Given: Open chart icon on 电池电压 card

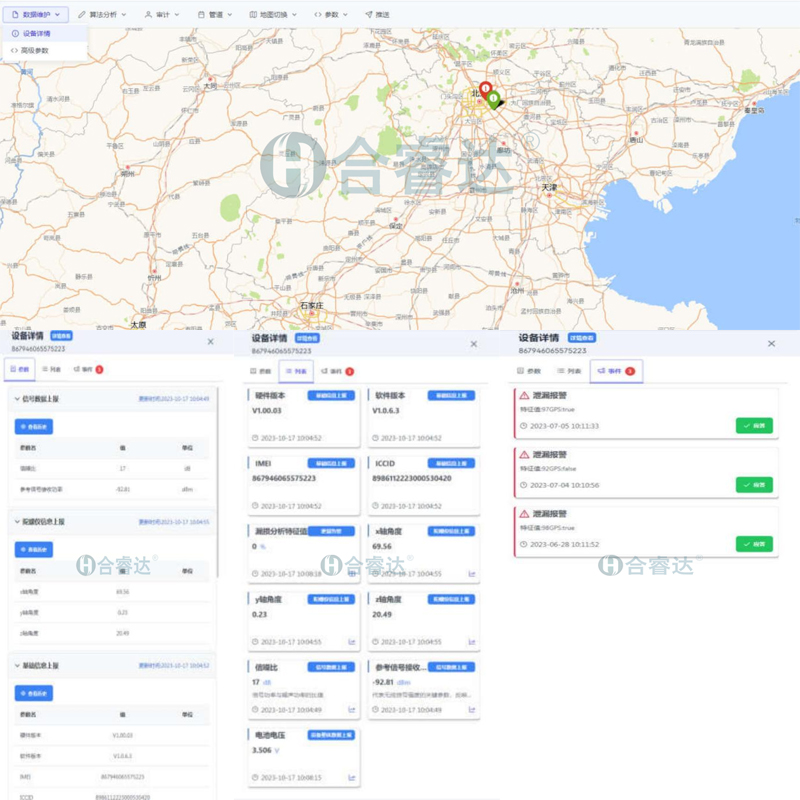Looking at the screenshot, I should coord(351,777).
